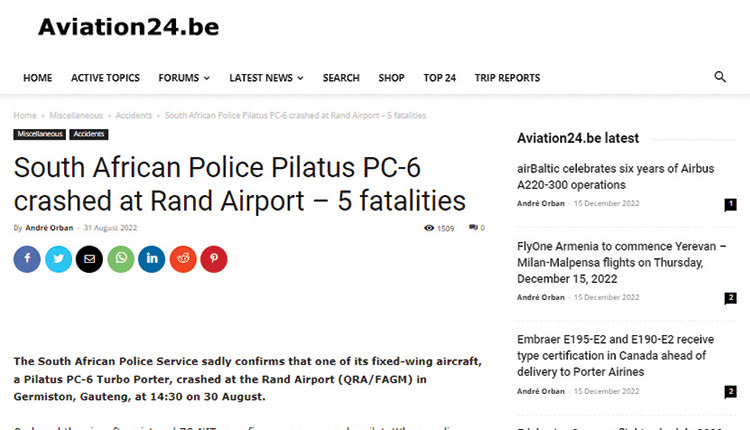Viewport: 750px width, 430px height.
Task: Open the airBaltic Airbus A220-300 article
Action: [615, 177]
